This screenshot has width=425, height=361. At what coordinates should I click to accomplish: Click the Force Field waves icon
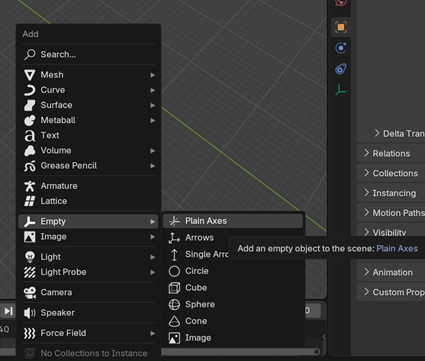[x=30, y=333]
